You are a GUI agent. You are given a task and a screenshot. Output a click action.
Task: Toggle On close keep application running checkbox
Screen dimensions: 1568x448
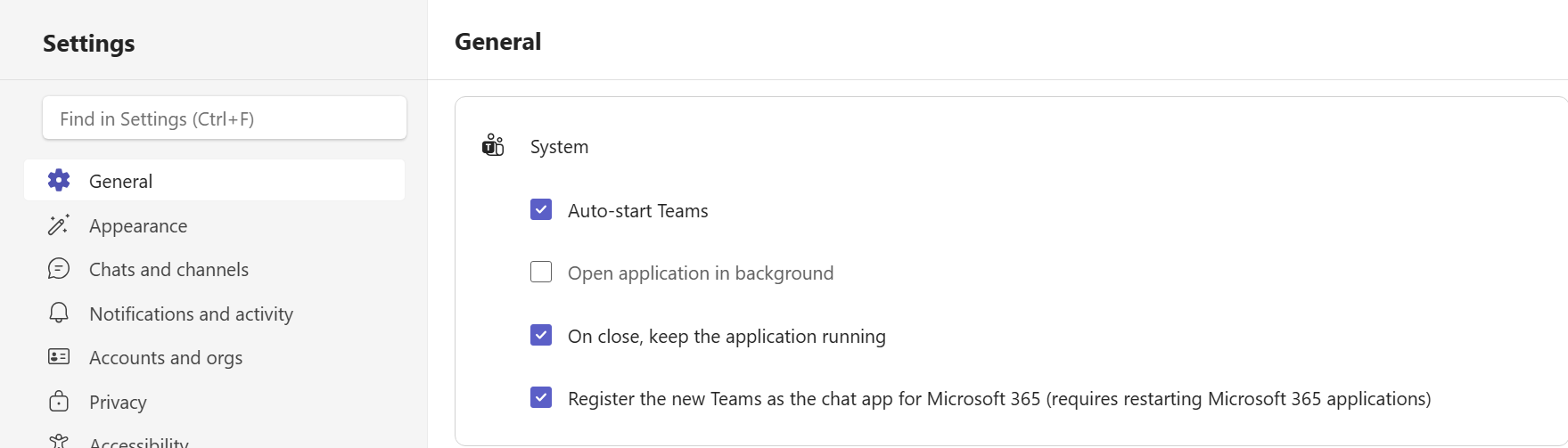pyautogui.click(x=541, y=335)
